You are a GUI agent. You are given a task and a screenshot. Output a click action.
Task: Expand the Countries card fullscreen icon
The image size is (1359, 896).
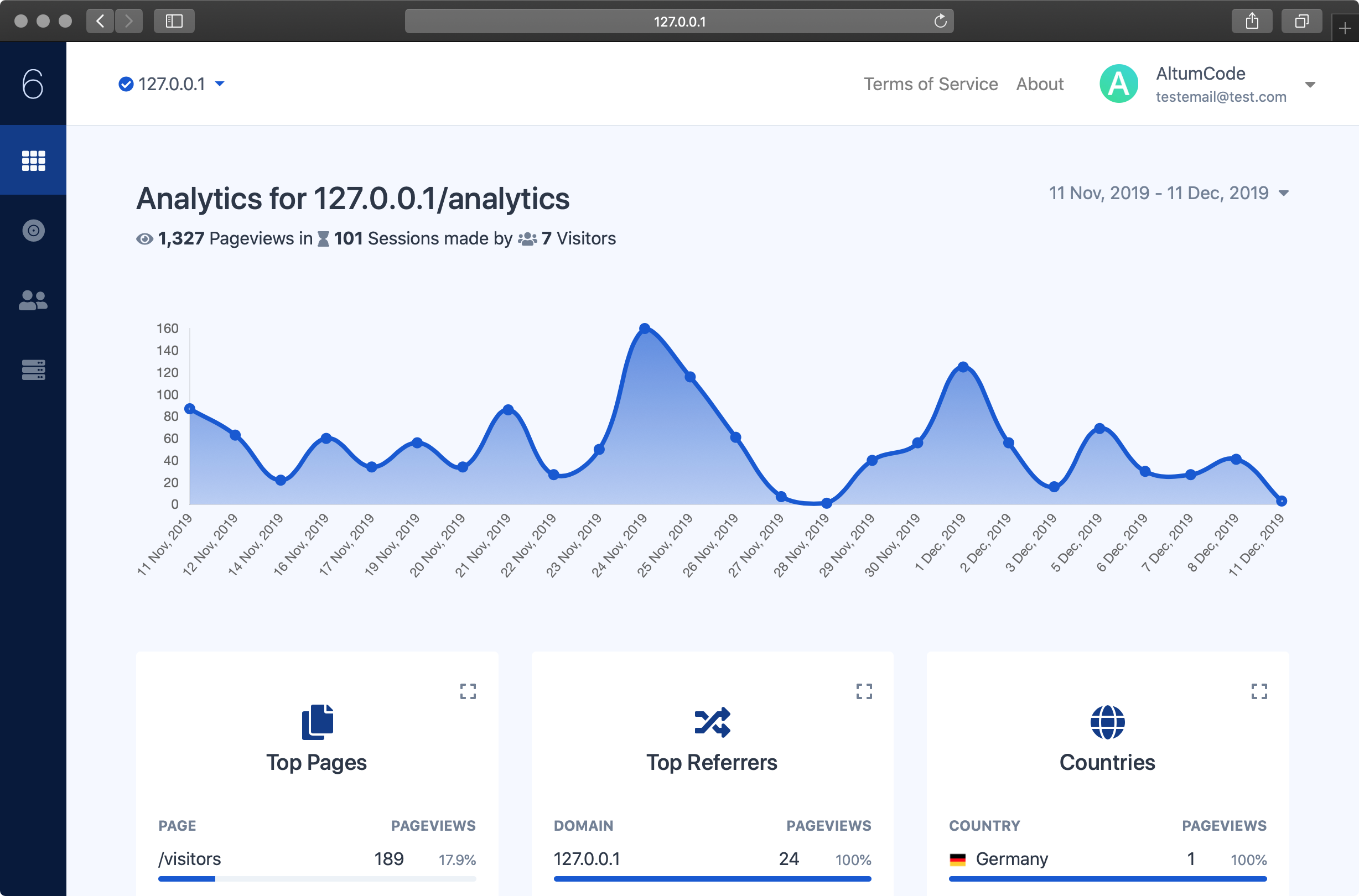tap(1259, 691)
